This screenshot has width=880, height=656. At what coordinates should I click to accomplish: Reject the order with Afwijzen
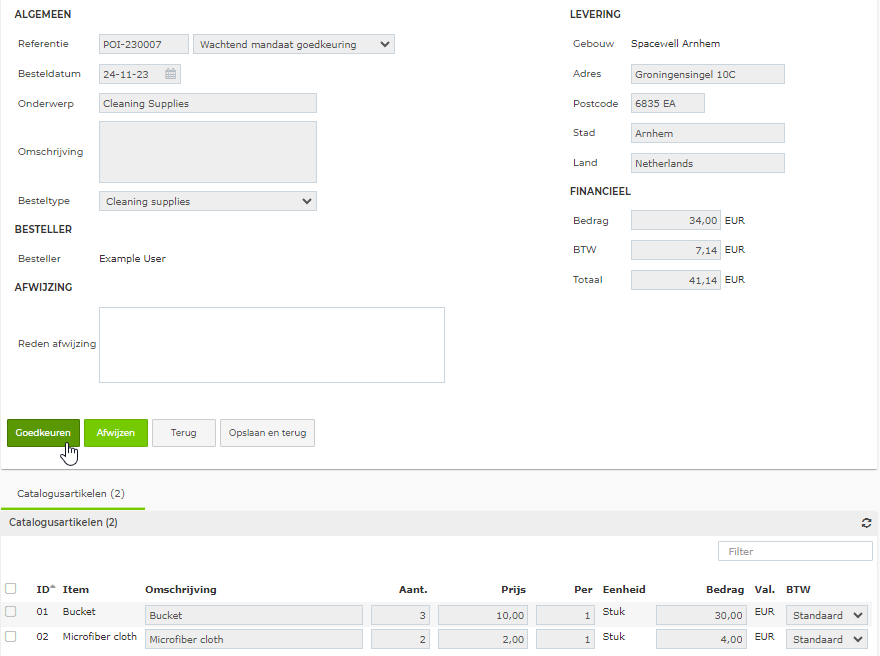(x=116, y=433)
